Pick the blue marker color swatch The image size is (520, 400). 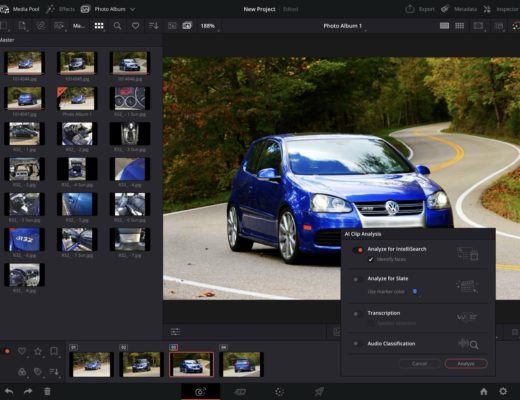tap(415, 291)
